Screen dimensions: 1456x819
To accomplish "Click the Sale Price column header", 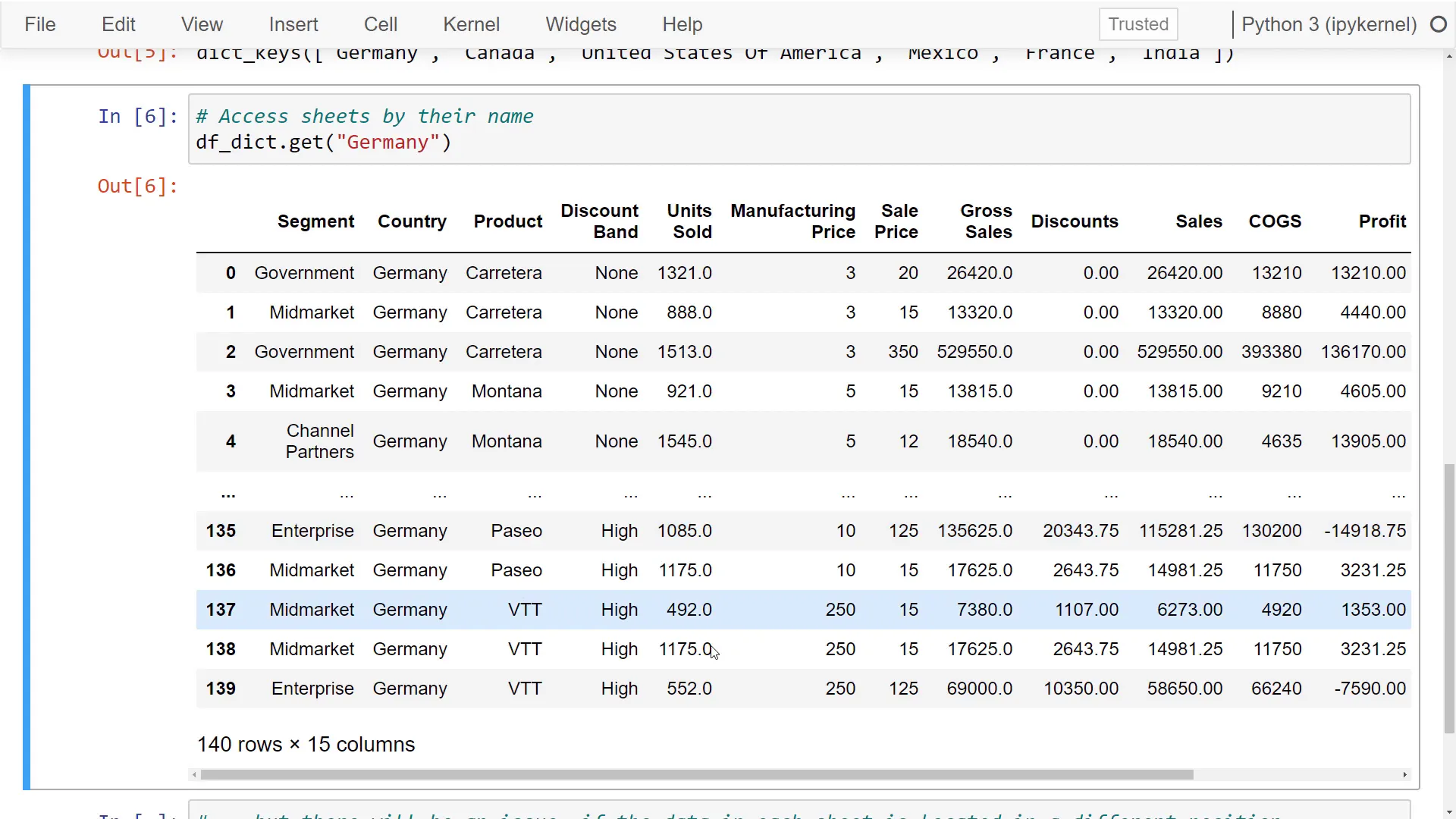I will point(896,221).
